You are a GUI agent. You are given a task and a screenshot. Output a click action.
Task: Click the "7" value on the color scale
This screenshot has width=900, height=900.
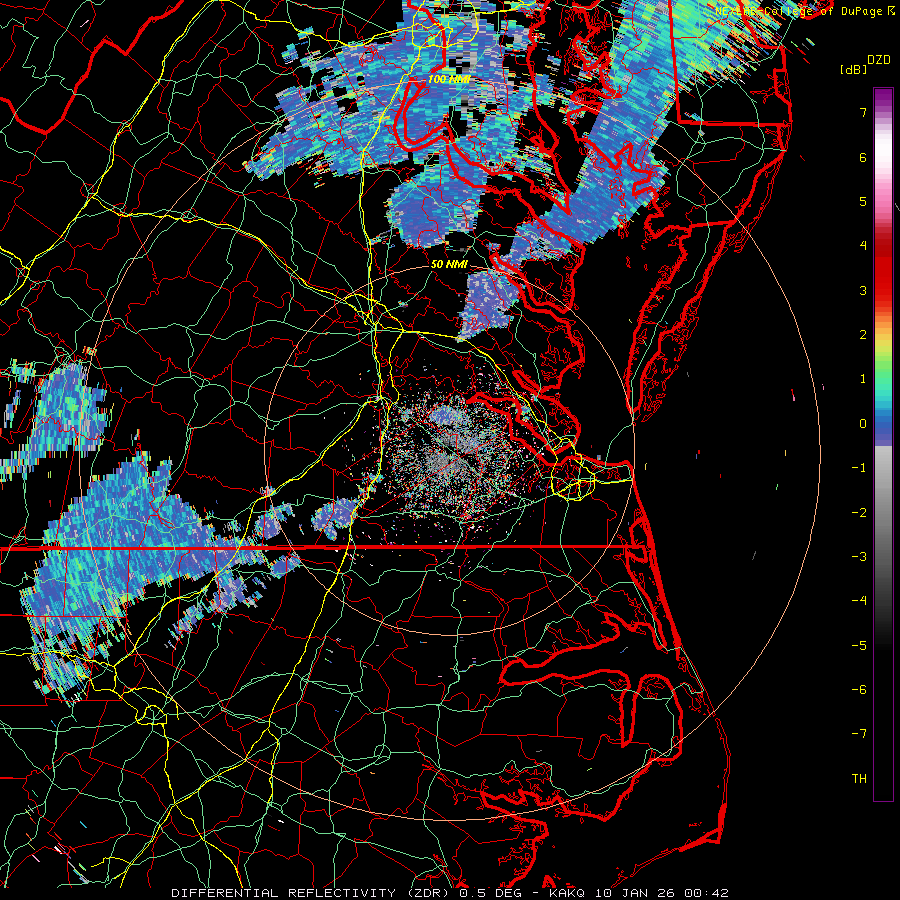tap(863, 112)
